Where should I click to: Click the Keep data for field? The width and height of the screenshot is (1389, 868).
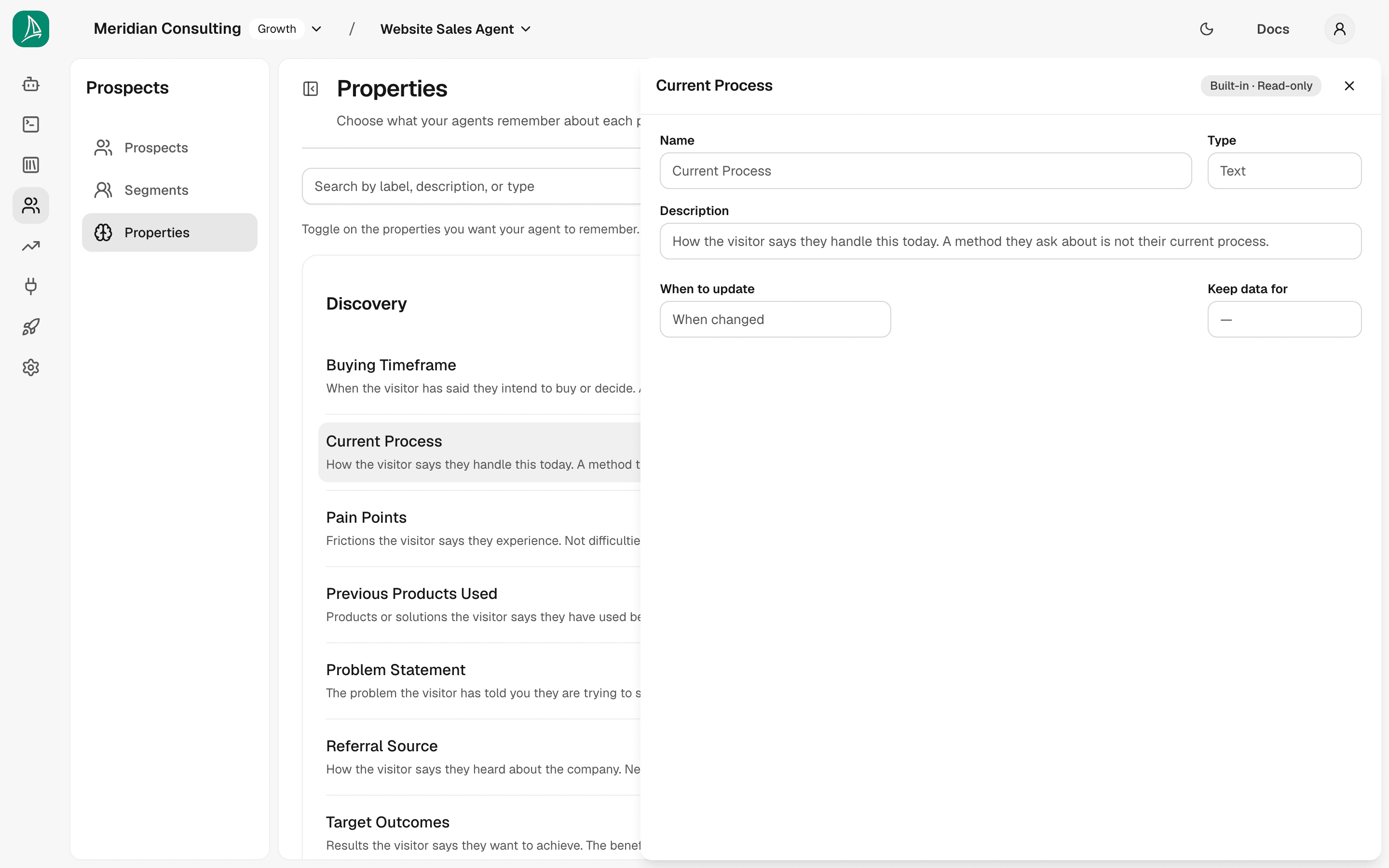pyautogui.click(x=1284, y=319)
